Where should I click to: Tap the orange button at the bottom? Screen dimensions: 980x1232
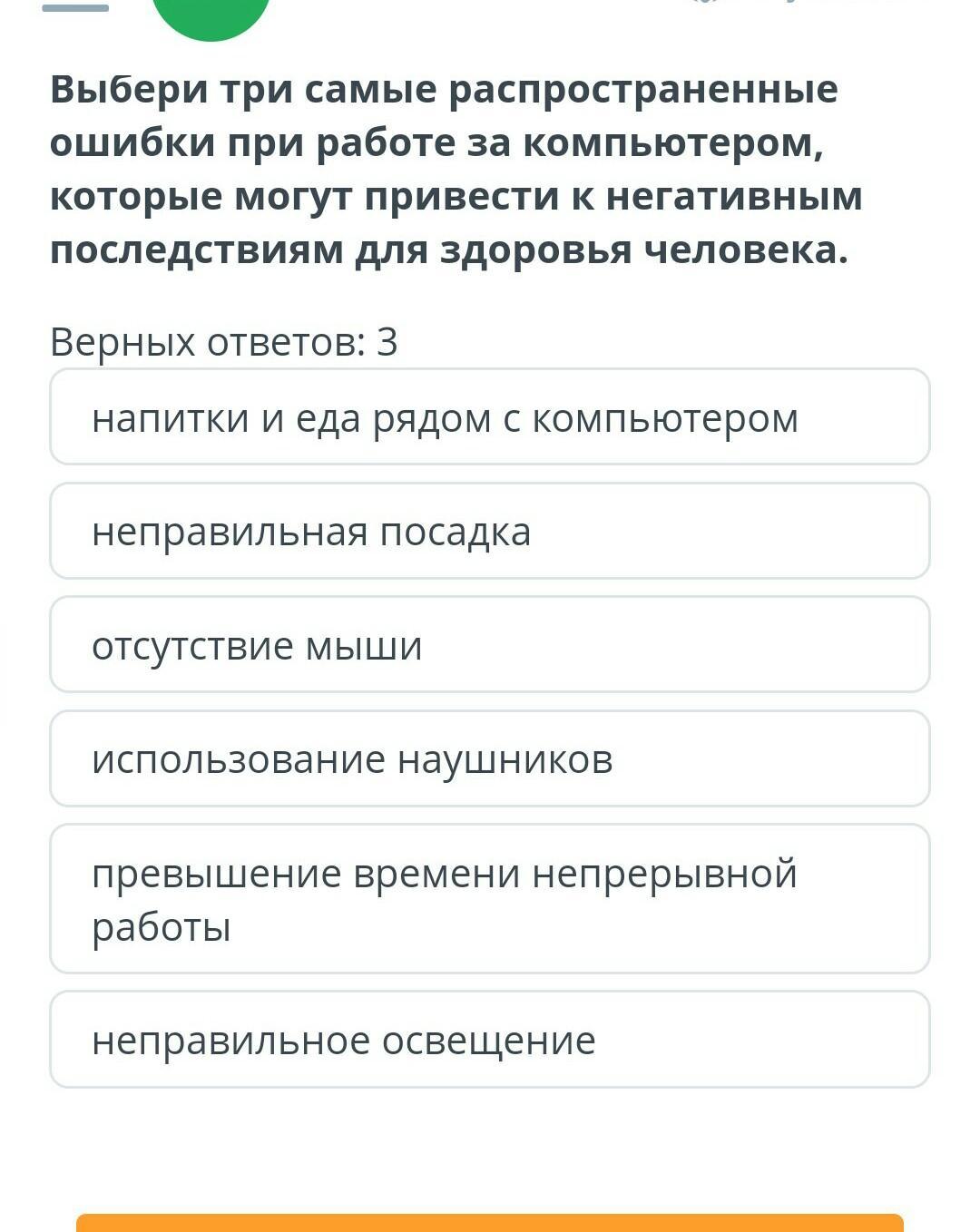[490, 1223]
